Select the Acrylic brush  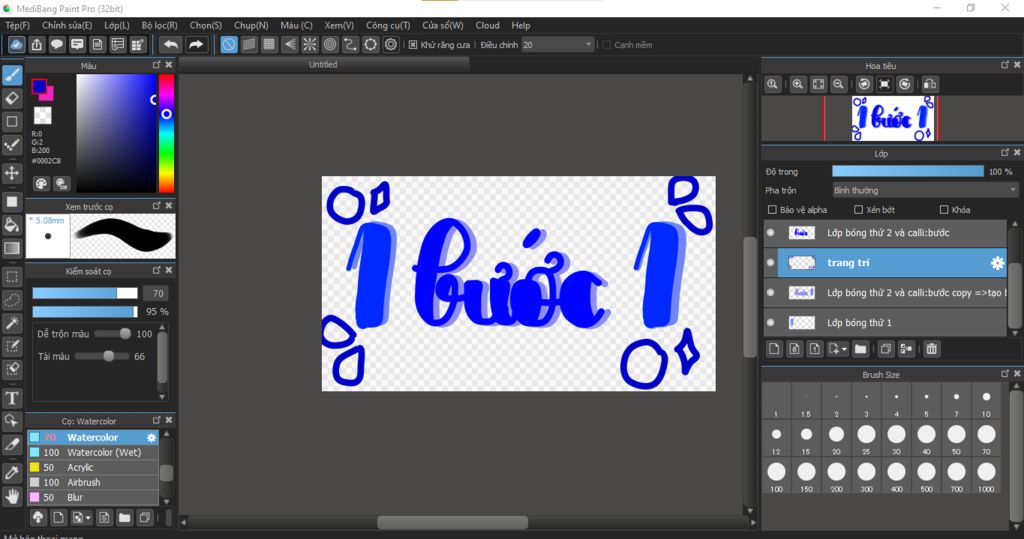click(93, 467)
